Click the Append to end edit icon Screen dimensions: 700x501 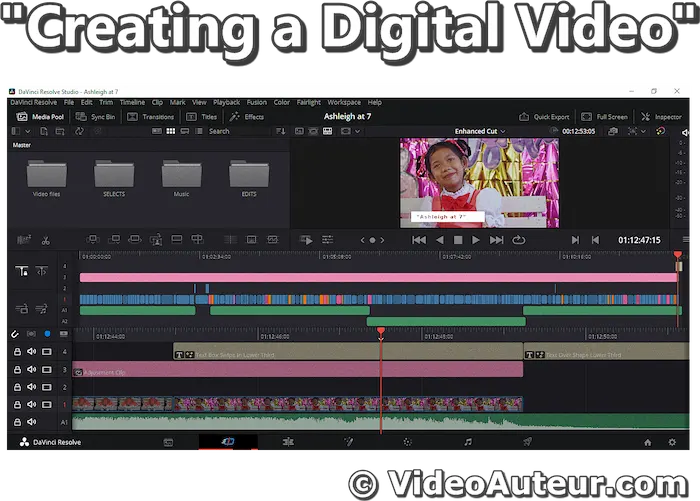[114, 240]
